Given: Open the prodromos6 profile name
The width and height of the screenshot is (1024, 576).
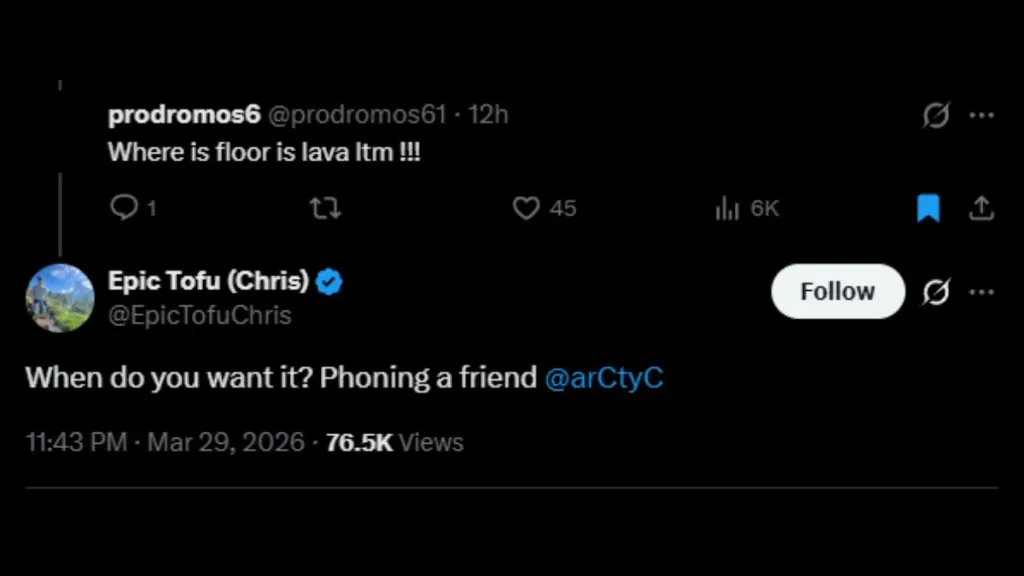Looking at the screenshot, I should [x=184, y=115].
